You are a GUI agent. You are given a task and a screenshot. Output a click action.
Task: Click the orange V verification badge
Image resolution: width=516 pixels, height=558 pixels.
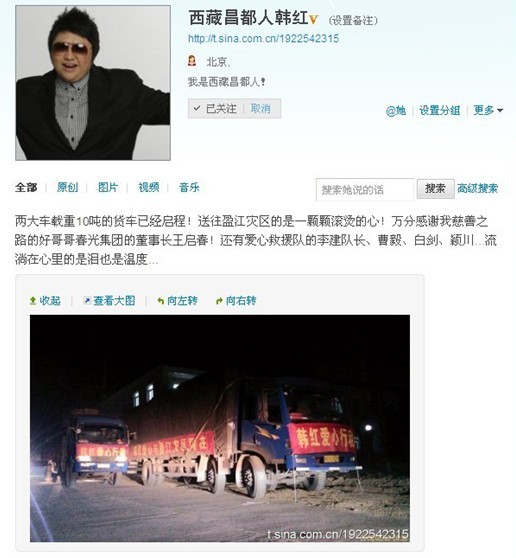(x=313, y=20)
